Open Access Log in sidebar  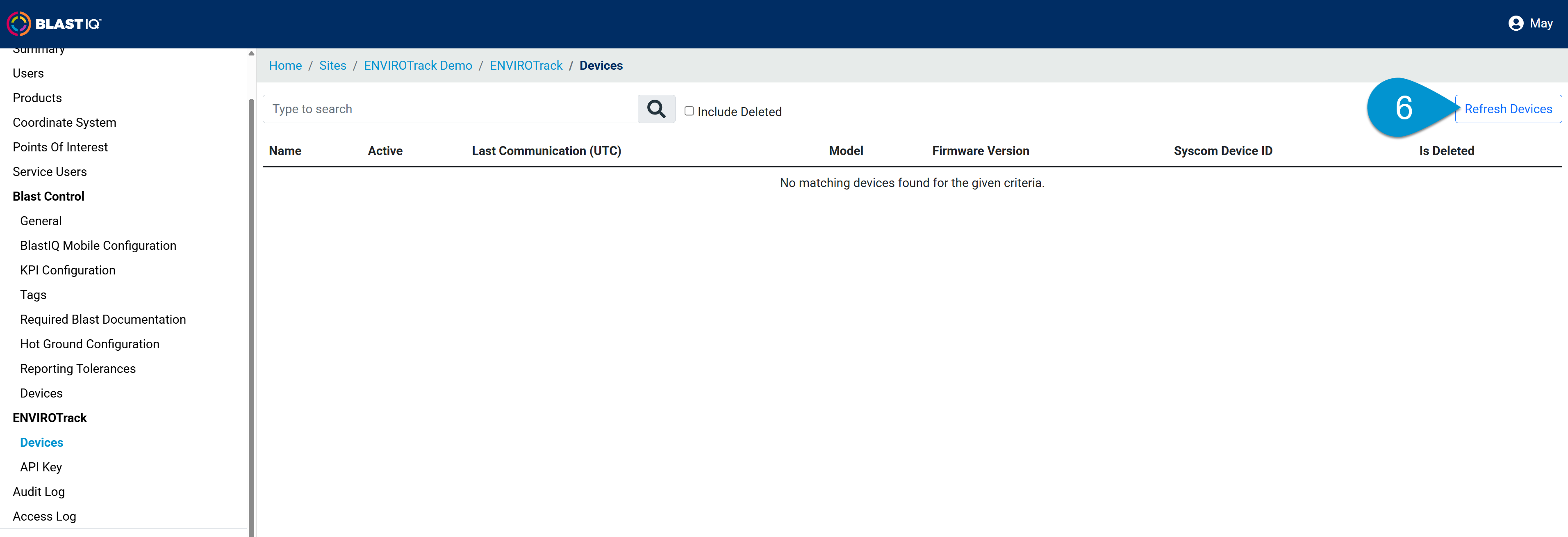click(44, 516)
